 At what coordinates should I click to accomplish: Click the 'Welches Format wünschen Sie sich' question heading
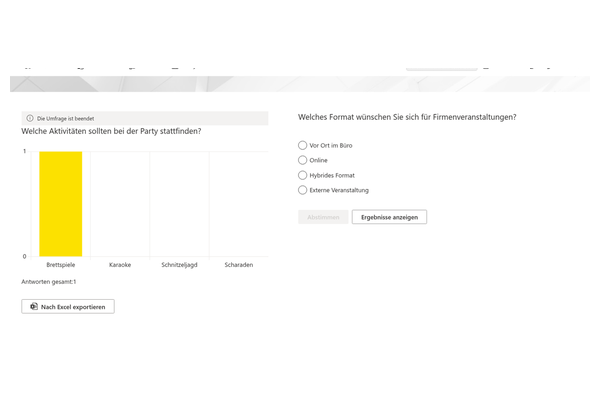point(407,117)
